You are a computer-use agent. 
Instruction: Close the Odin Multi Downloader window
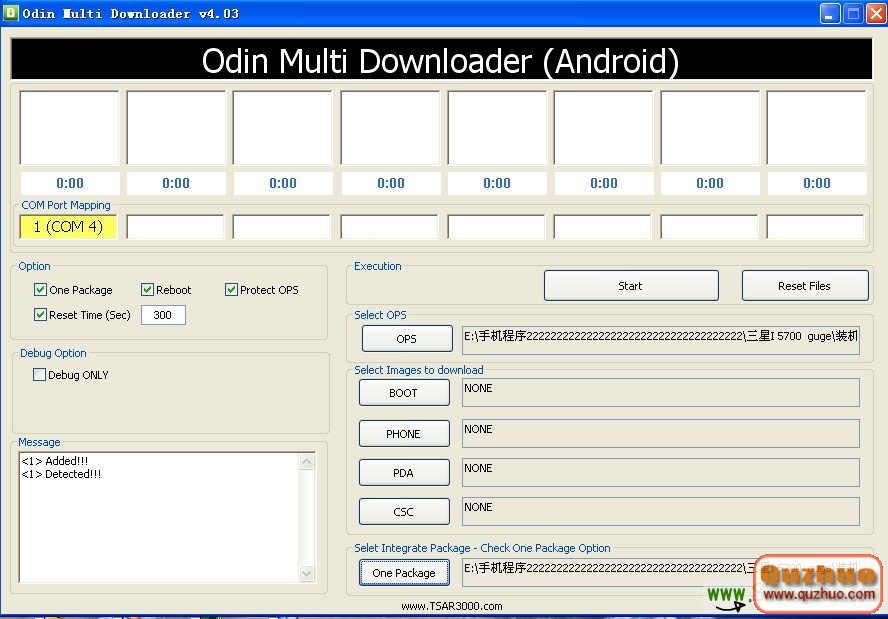(x=876, y=13)
